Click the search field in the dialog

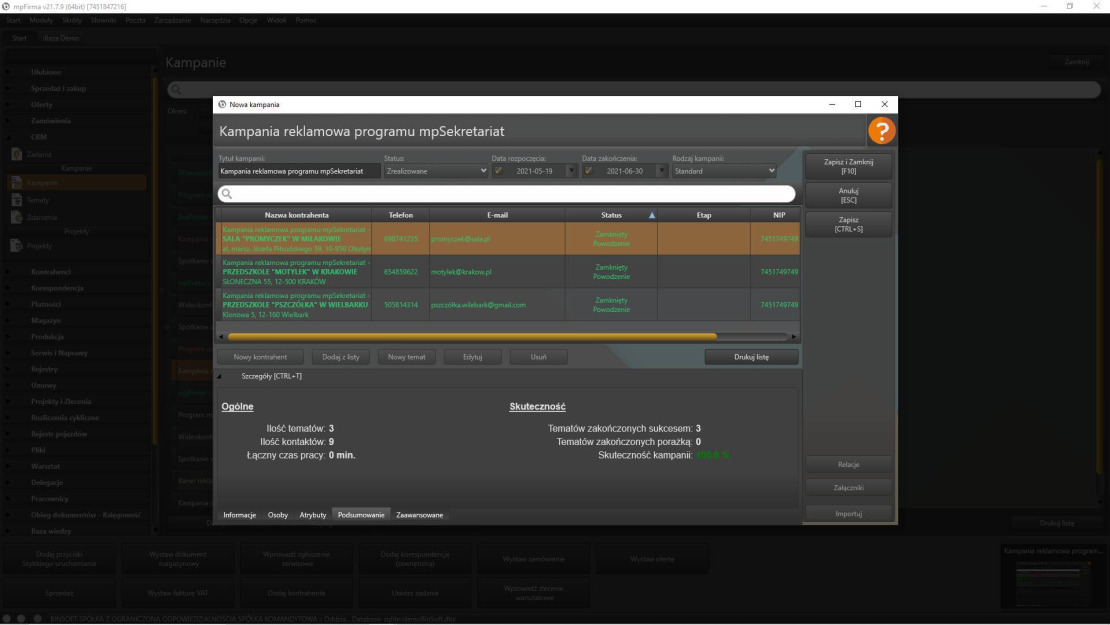[506, 194]
